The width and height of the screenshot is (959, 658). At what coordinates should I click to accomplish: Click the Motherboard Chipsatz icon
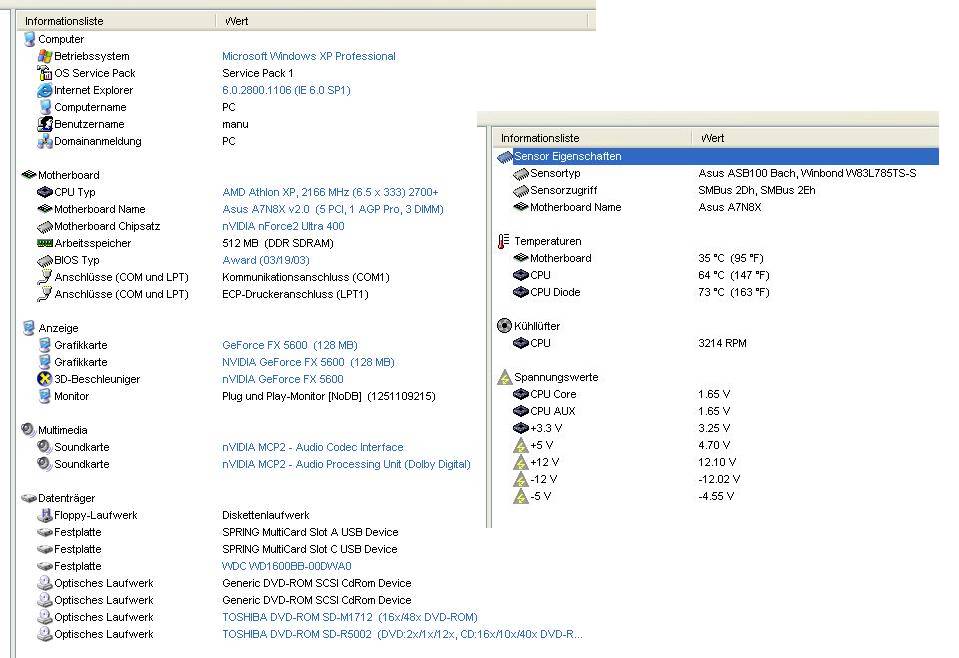coord(45,226)
